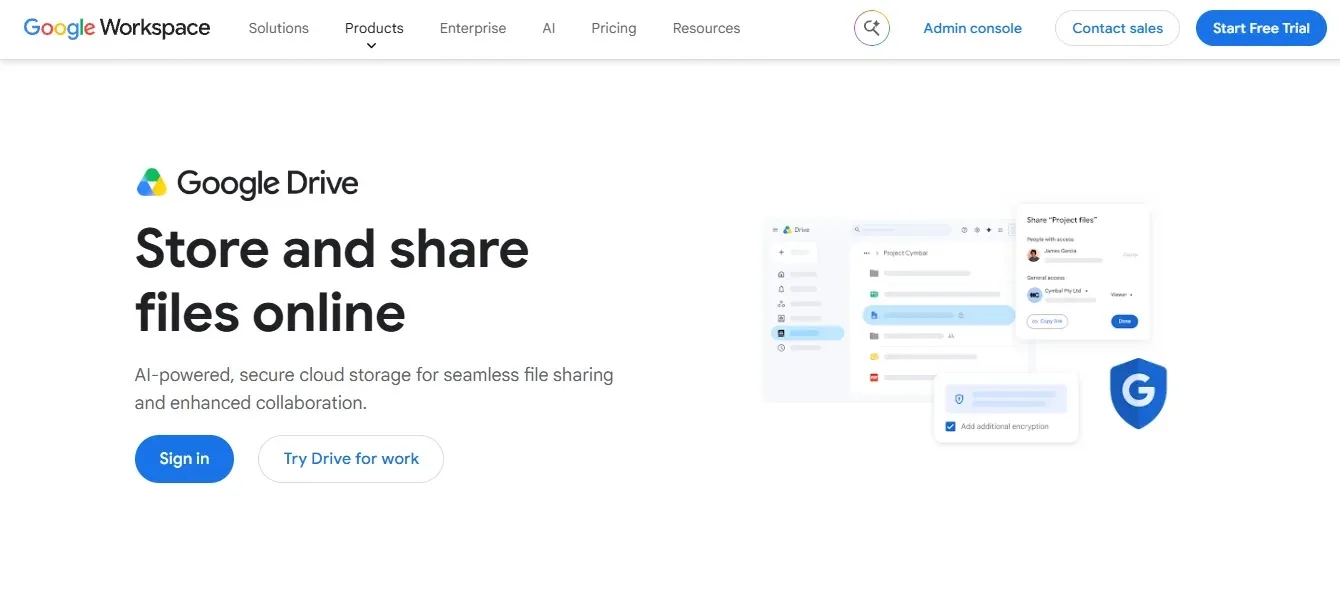Click the blue Sign in button

point(184,459)
